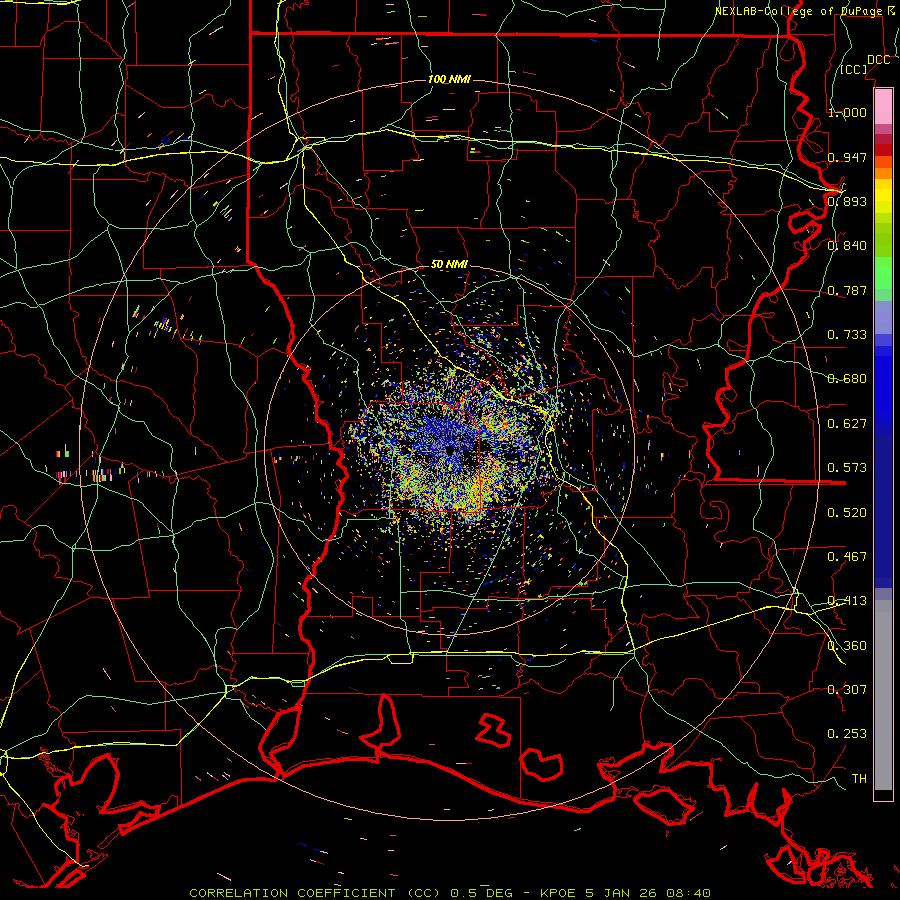Viewport: 900px width, 900px height.
Task: Select the 0.947 scale value
Action: [x=847, y=157]
